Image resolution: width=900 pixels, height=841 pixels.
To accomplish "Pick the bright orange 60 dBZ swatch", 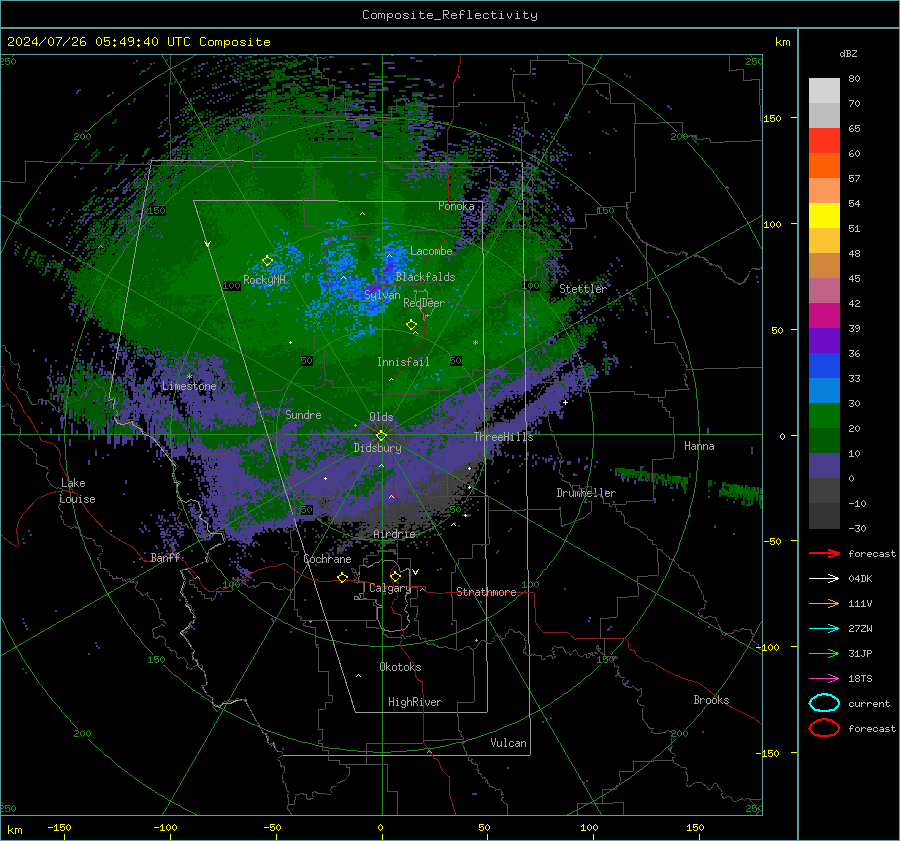I will [x=824, y=165].
